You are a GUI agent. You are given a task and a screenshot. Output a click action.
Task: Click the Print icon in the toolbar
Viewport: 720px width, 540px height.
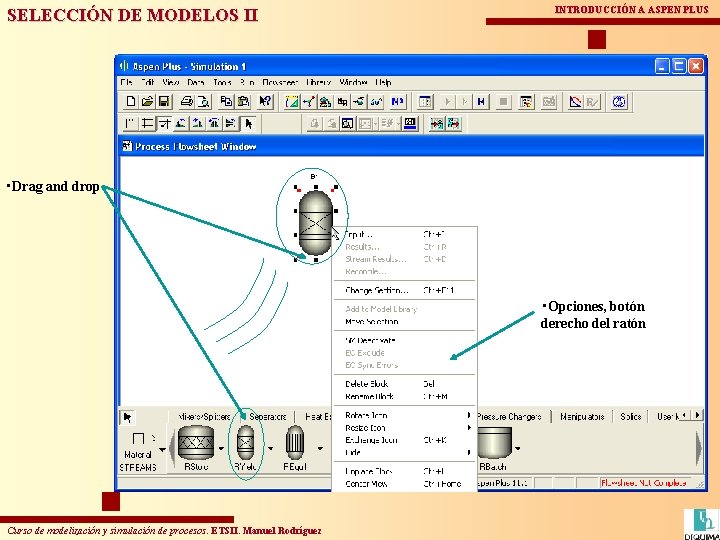point(186,101)
